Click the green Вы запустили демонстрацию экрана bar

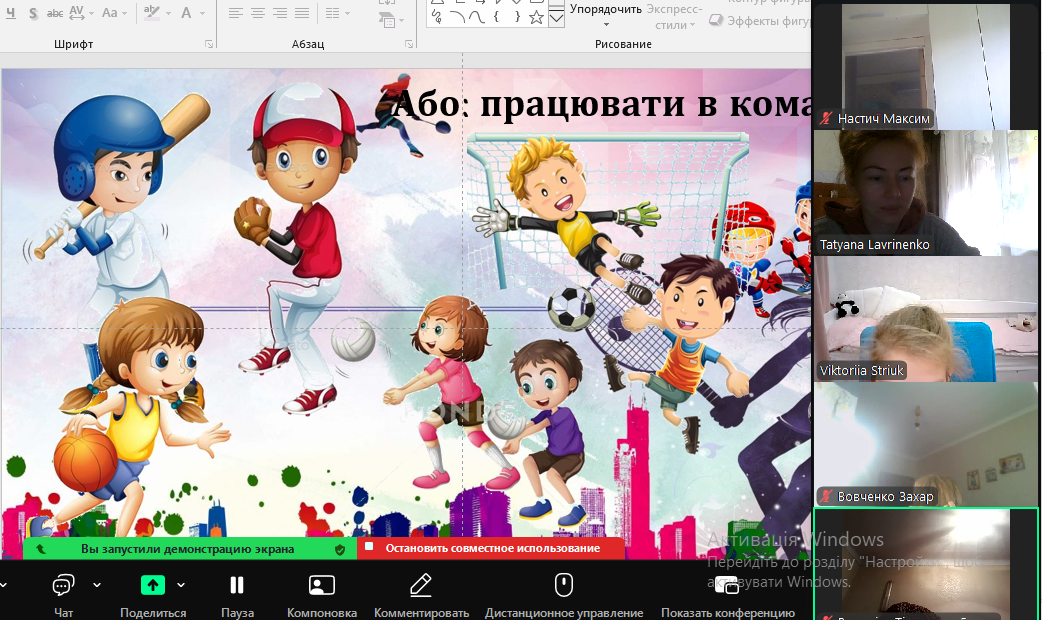tap(189, 548)
